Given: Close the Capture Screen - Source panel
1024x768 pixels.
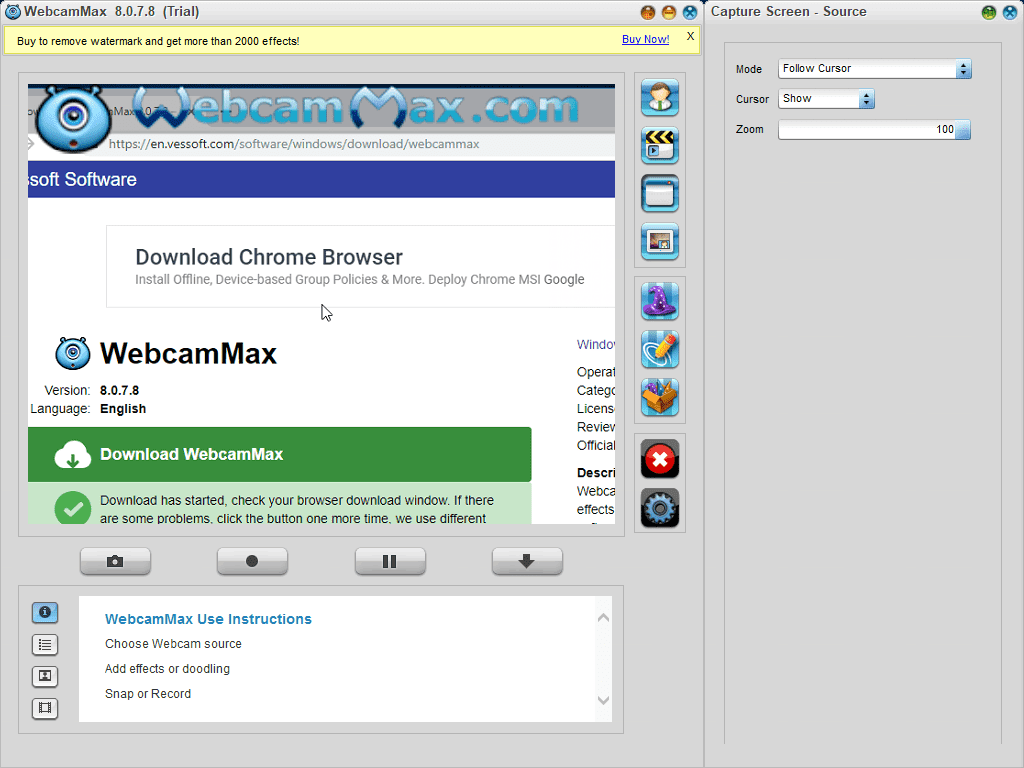Looking at the screenshot, I should click(x=1010, y=12).
